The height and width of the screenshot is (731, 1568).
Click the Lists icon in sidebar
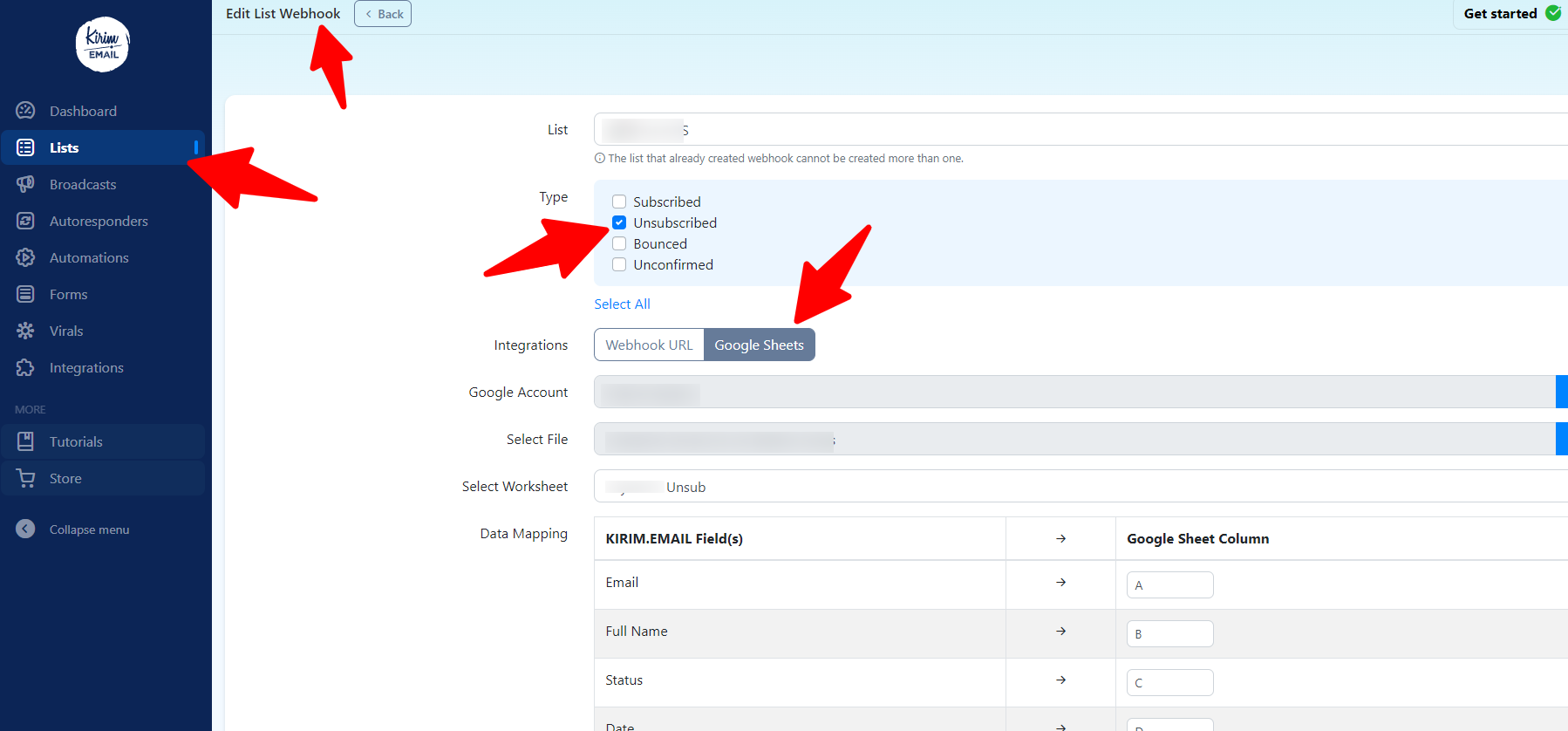pos(25,147)
